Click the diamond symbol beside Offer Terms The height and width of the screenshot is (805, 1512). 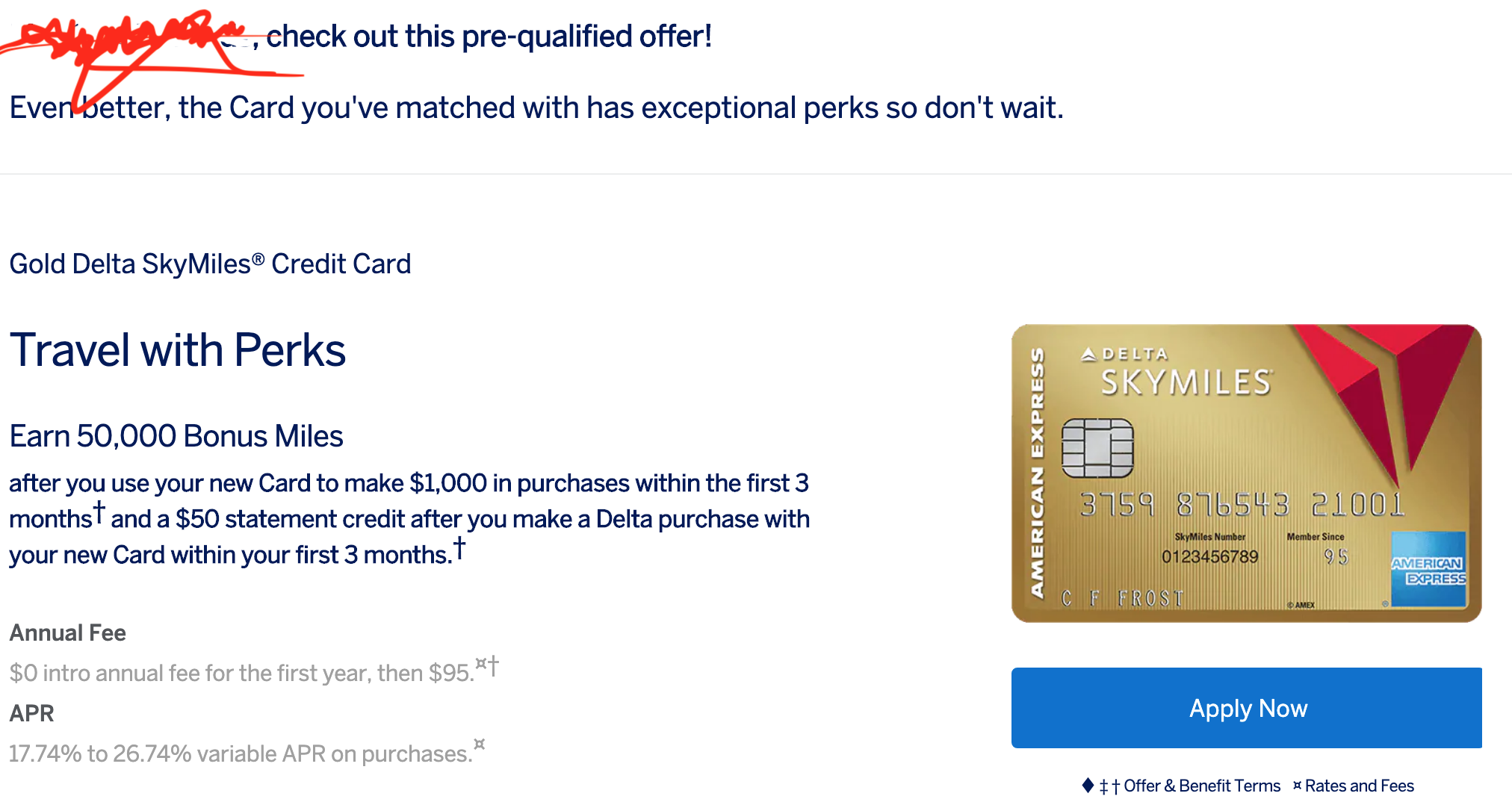1088,785
